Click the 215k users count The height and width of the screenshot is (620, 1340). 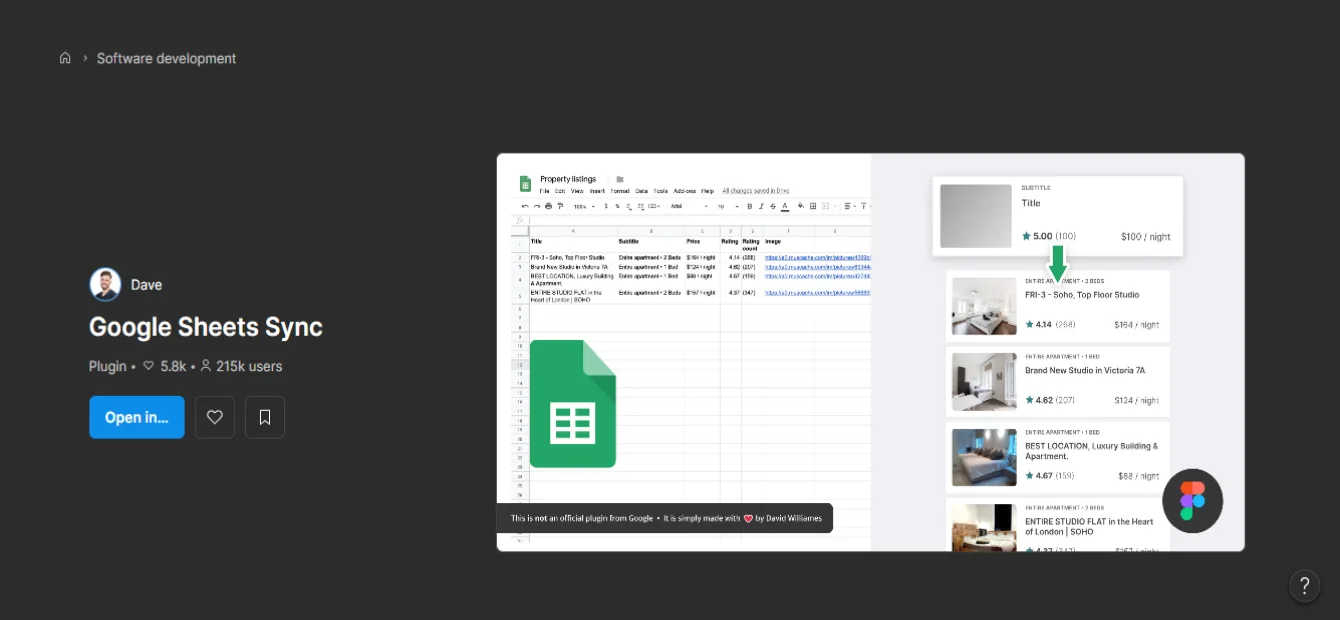click(241, 366)
